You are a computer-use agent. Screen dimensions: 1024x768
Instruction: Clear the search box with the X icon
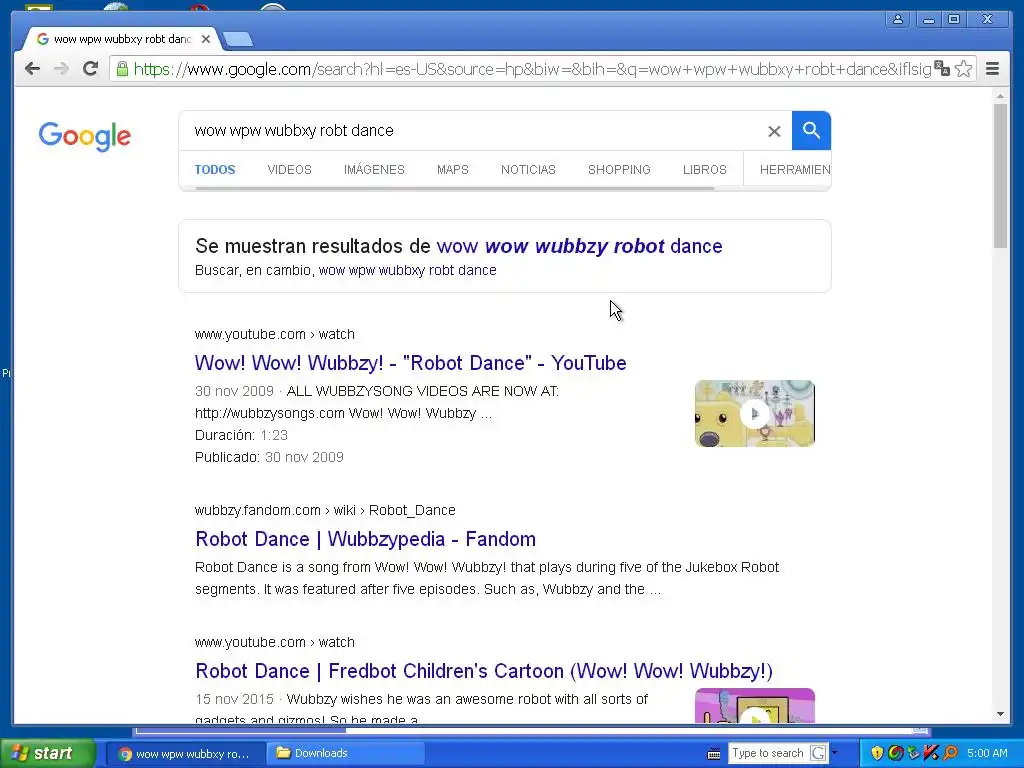point(774,131)
